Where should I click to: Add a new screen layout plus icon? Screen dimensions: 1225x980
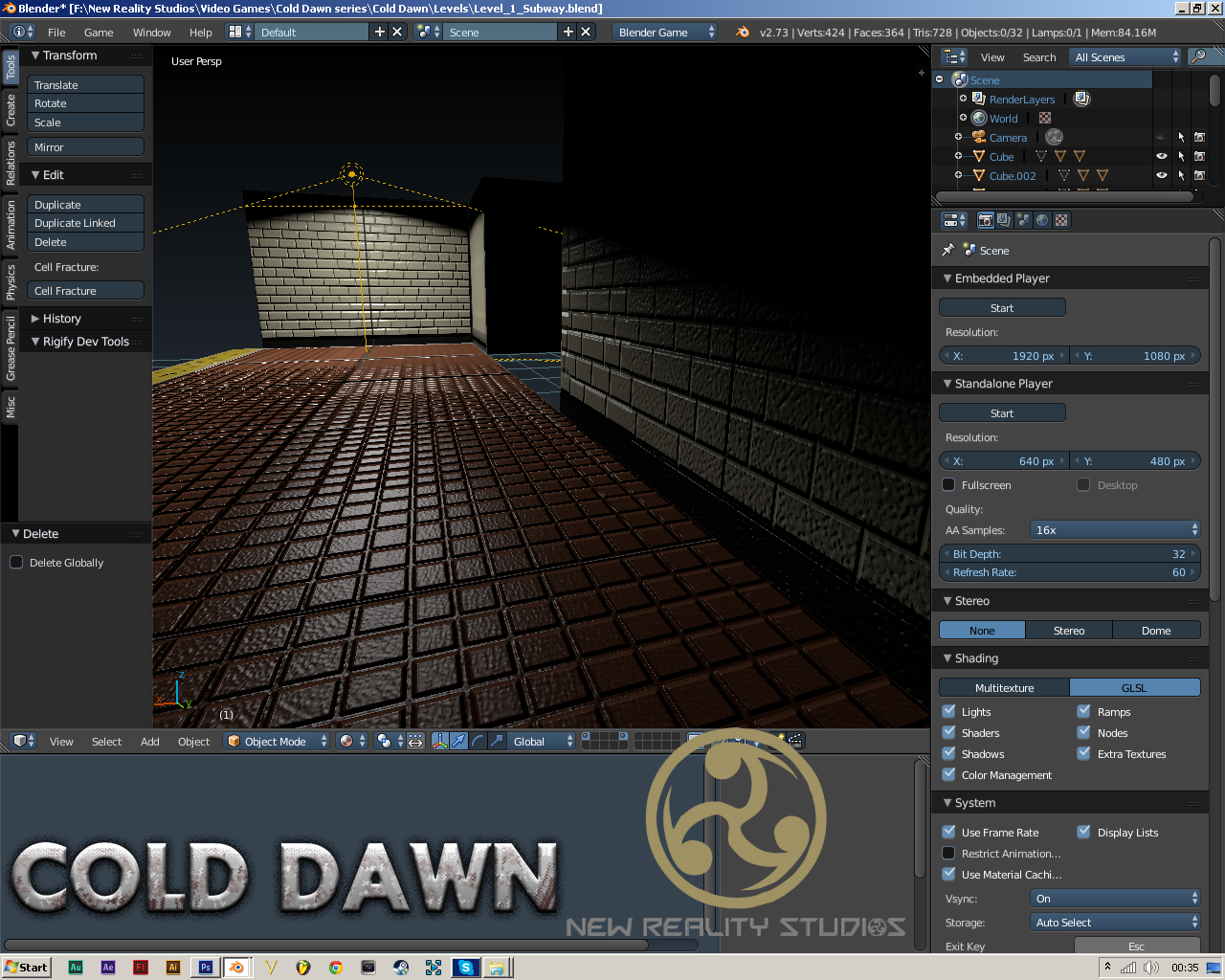(x=380, y=32)
